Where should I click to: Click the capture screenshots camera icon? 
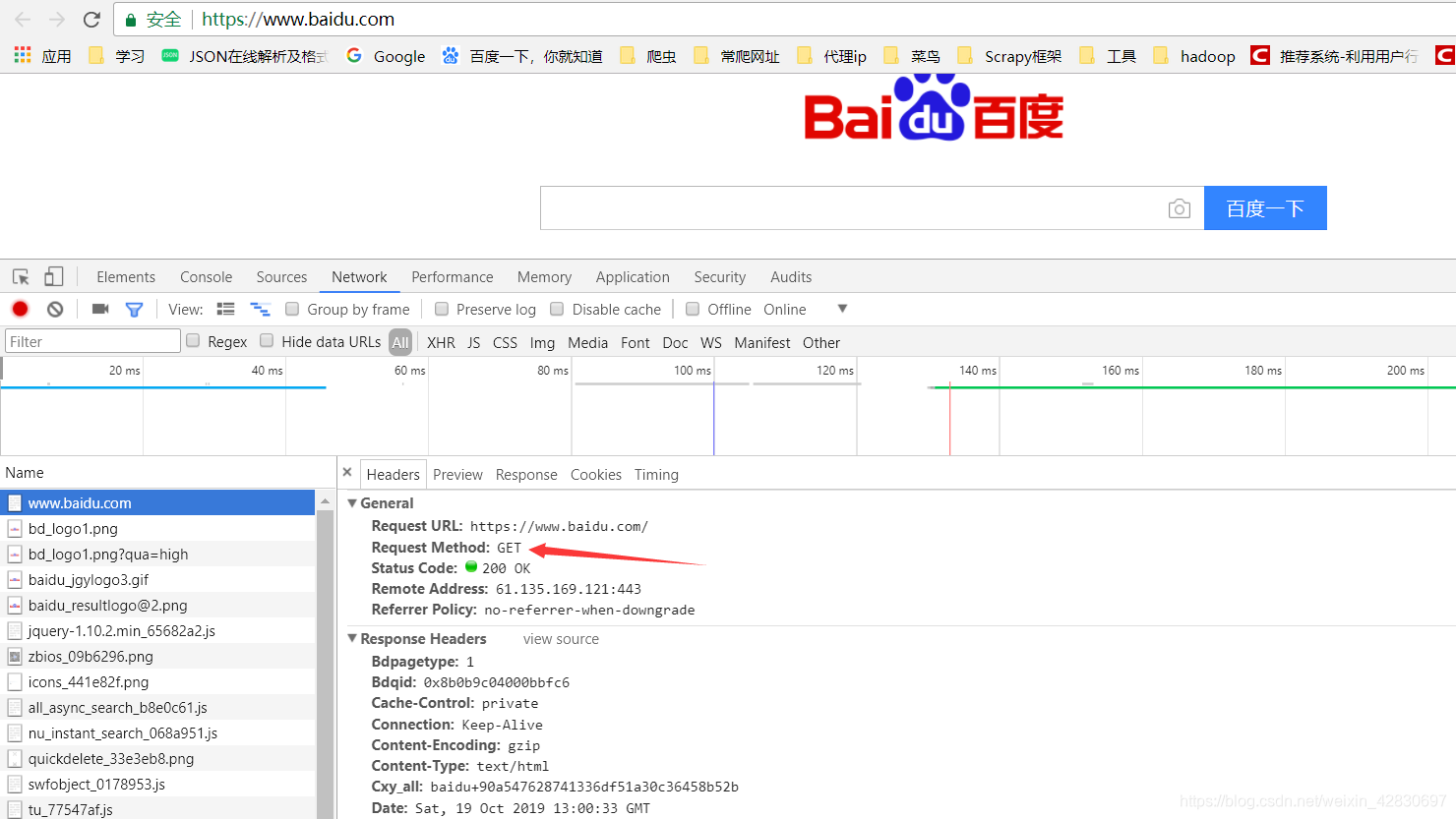(x=100, y=309)
